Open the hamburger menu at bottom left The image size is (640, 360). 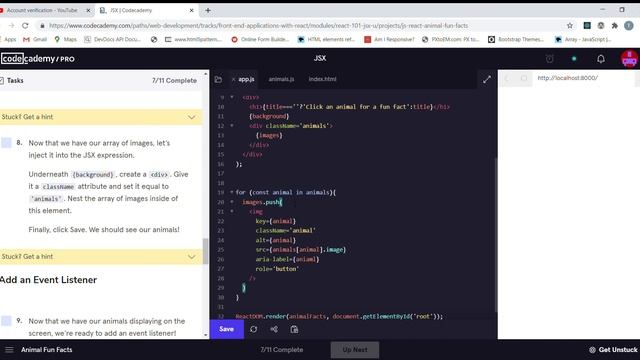click(9, 350)
